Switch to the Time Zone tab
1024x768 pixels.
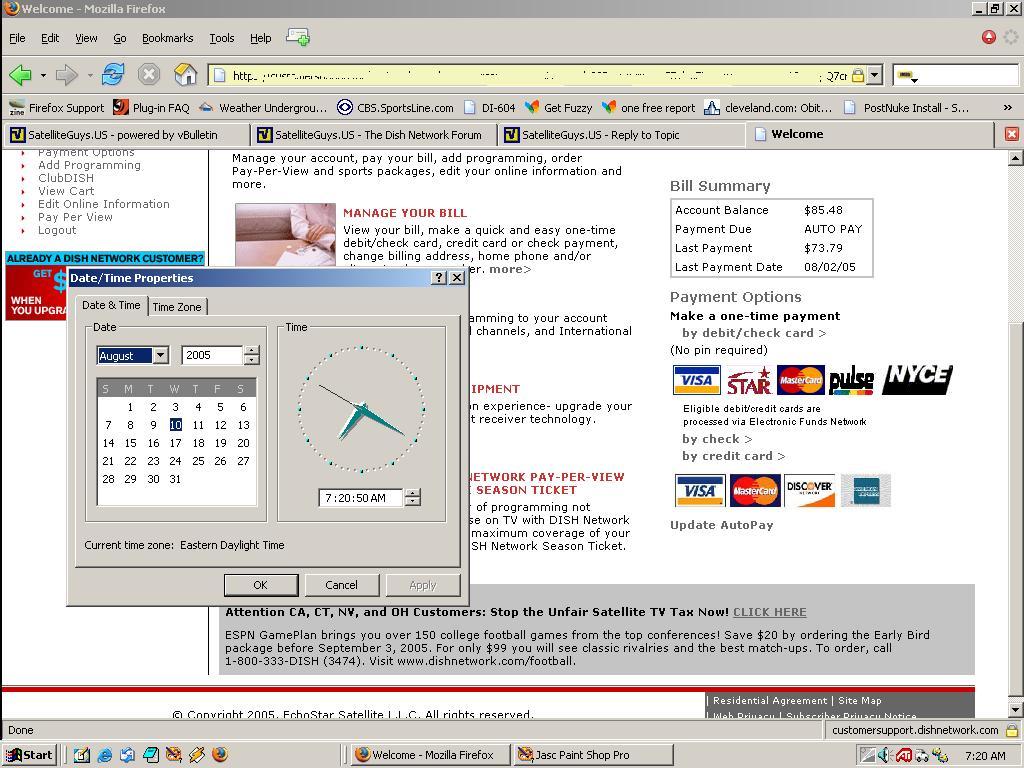tap(177, 306)
